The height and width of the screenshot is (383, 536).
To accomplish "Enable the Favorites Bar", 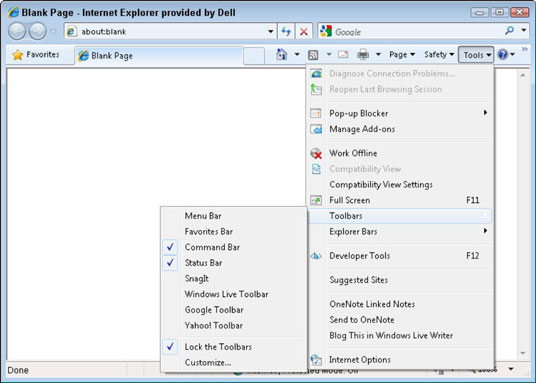I will 234,232.
